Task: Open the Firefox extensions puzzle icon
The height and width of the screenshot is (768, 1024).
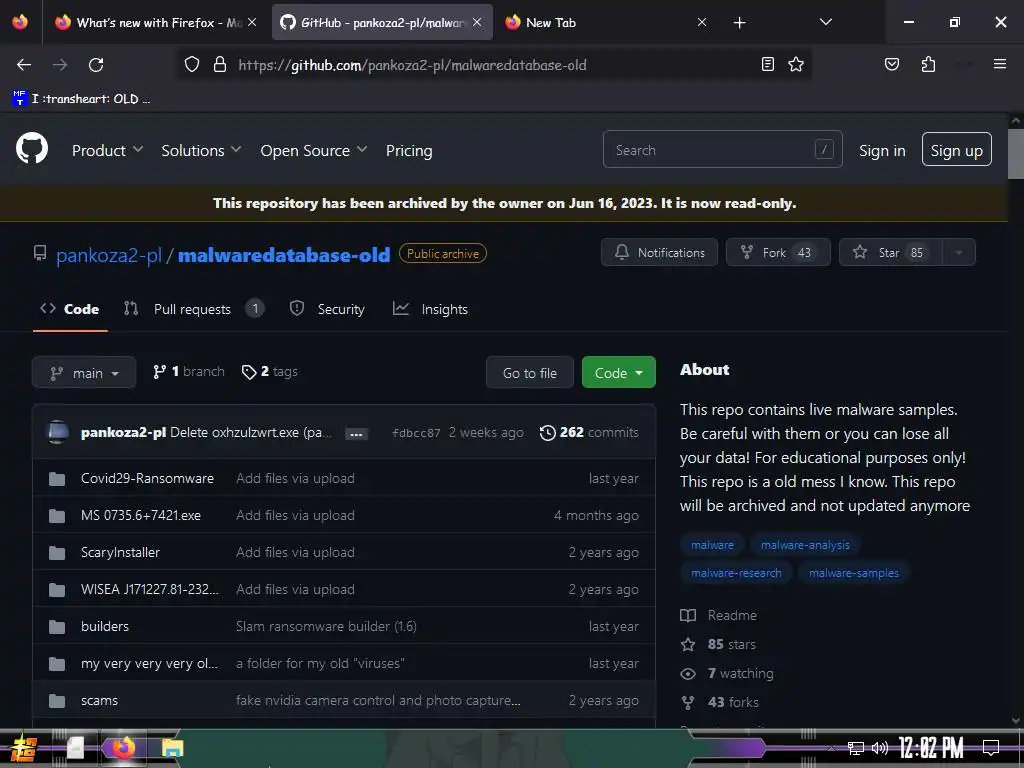Action: click(x=928, y=64)
